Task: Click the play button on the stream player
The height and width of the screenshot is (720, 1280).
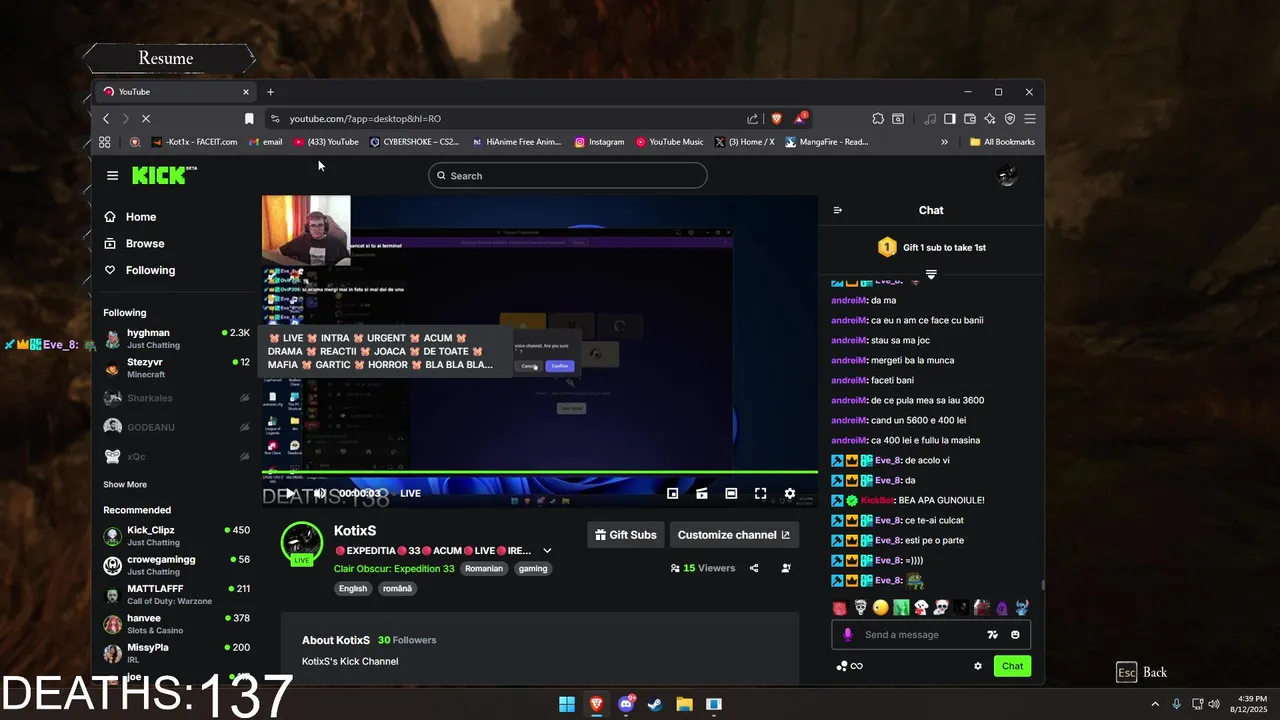Action: (x=290, y=493)
